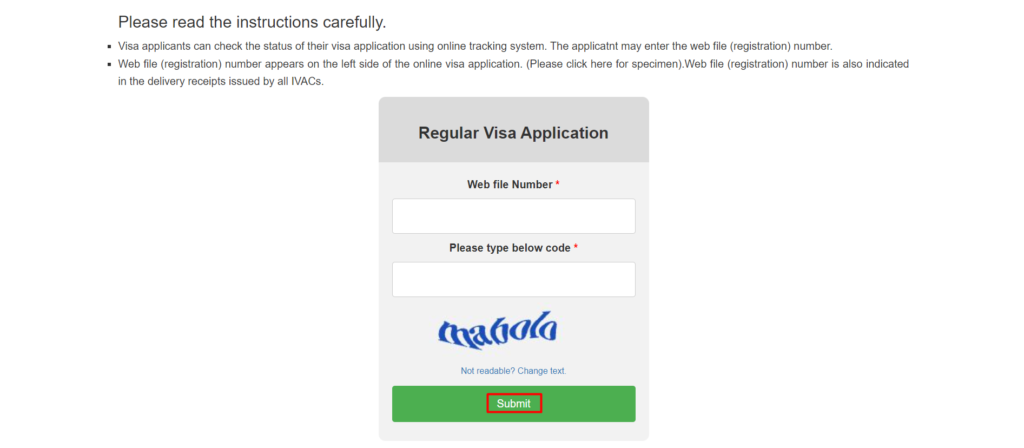Click the blue captcha image
1024x448 pixels.
click(x=497, y=330)
